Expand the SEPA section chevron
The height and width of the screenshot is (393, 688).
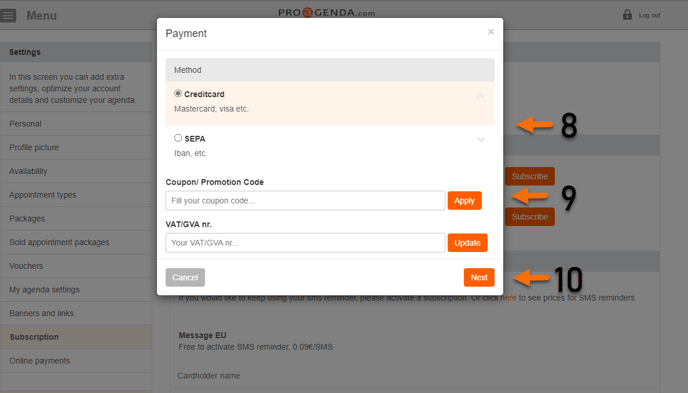click(481, 139)
